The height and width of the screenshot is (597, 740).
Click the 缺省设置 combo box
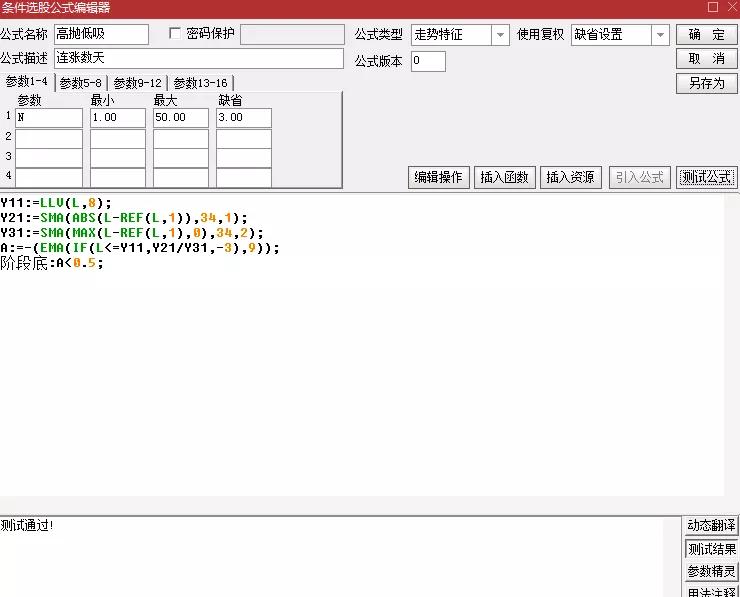pyautogui.click(x=620, y=35)
